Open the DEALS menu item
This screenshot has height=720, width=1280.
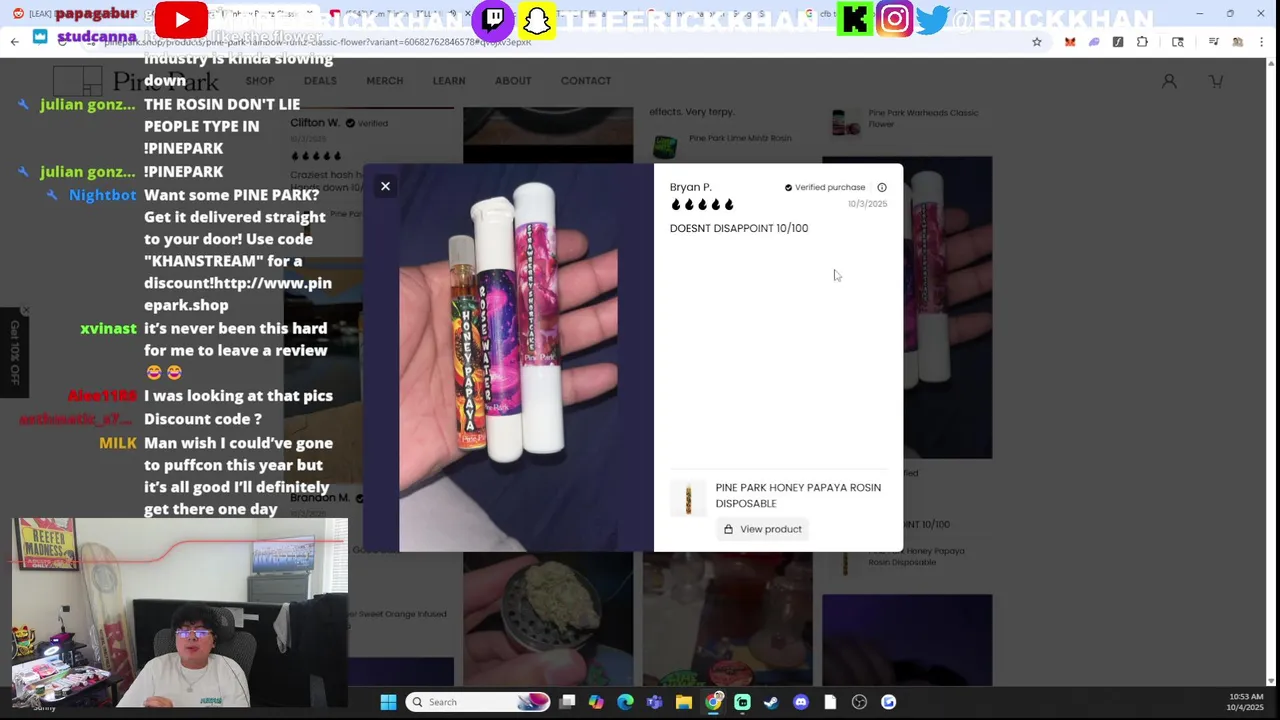pyautogui.click(x=320, y=80)
